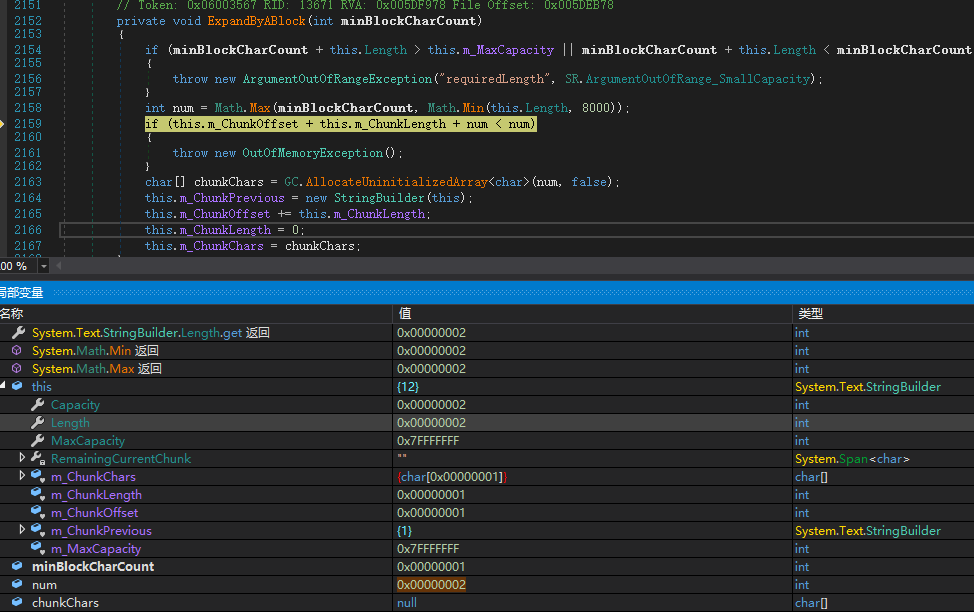This screenshot has width=974, height=612.
Task: Open the zoom percentage dropdown
Action: click(43, 266)
